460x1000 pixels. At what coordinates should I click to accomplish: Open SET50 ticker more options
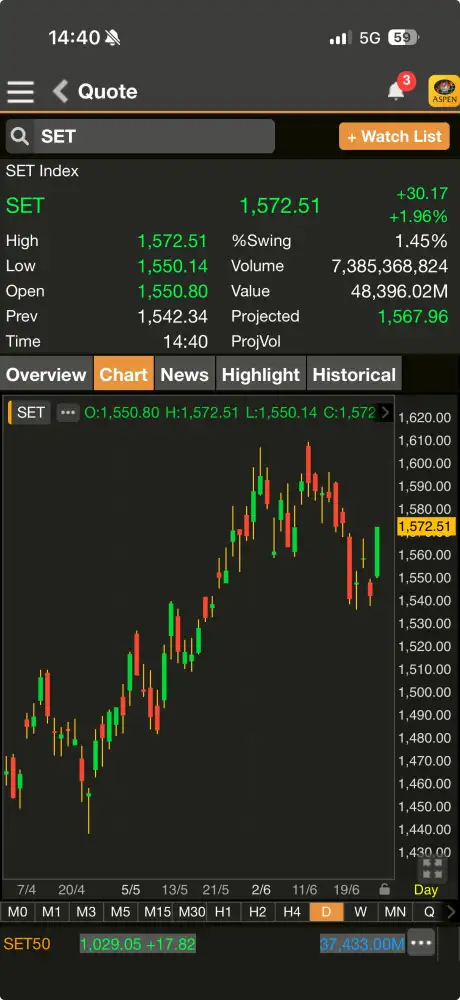tap(422, 943)
